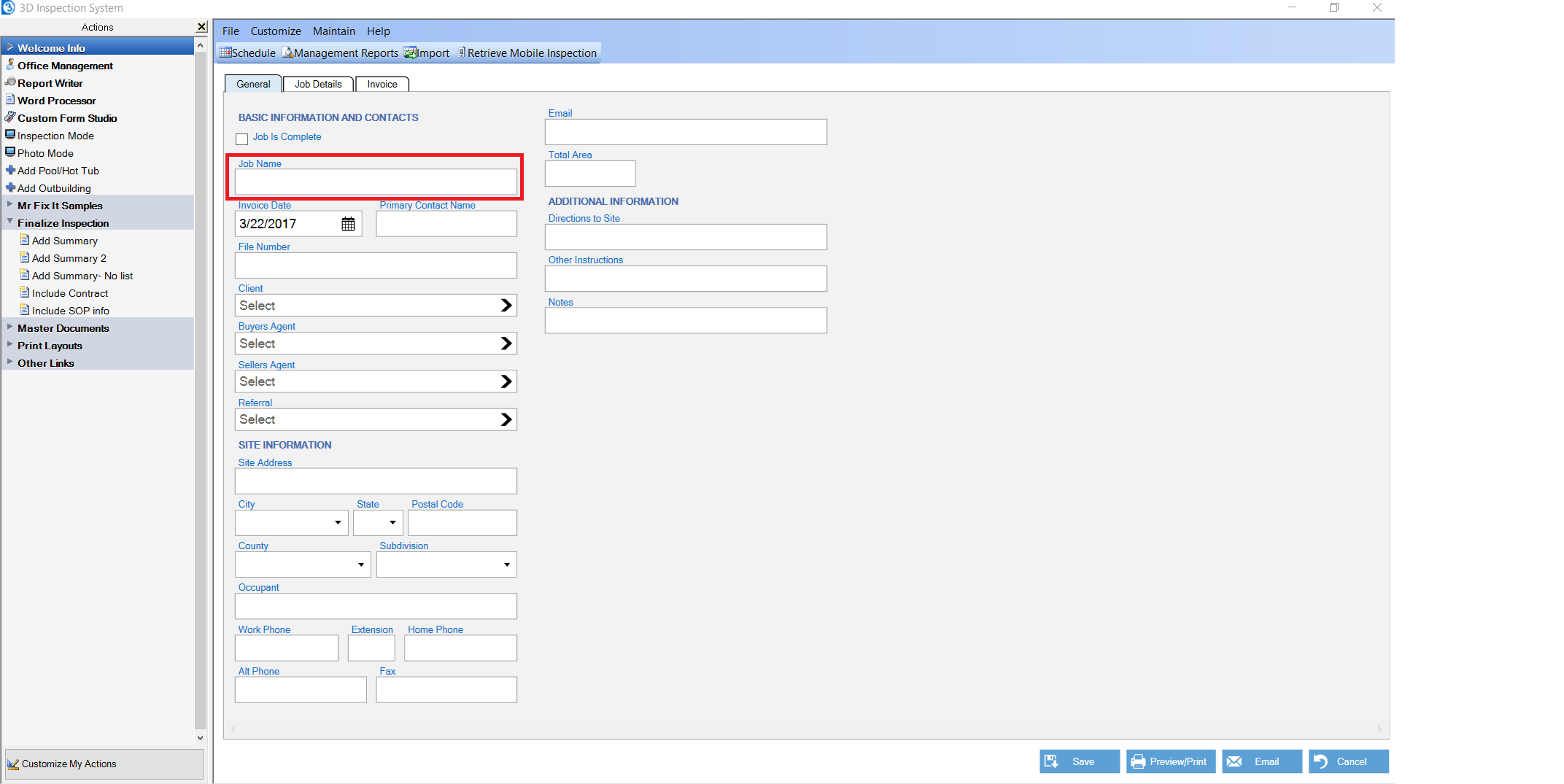Screen dimensions: 1564x784
Task: Click inside the Job Name field
Action: (x=376, y=182)
